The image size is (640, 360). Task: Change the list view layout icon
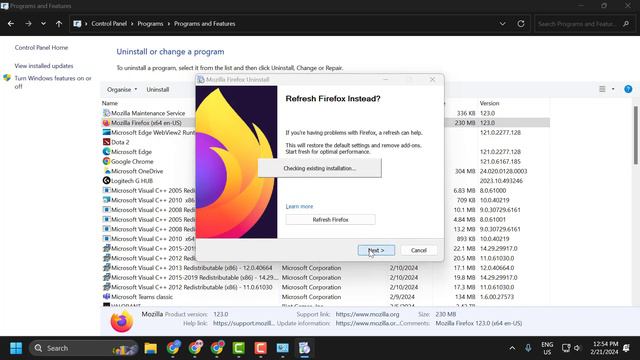click(602, 89)
